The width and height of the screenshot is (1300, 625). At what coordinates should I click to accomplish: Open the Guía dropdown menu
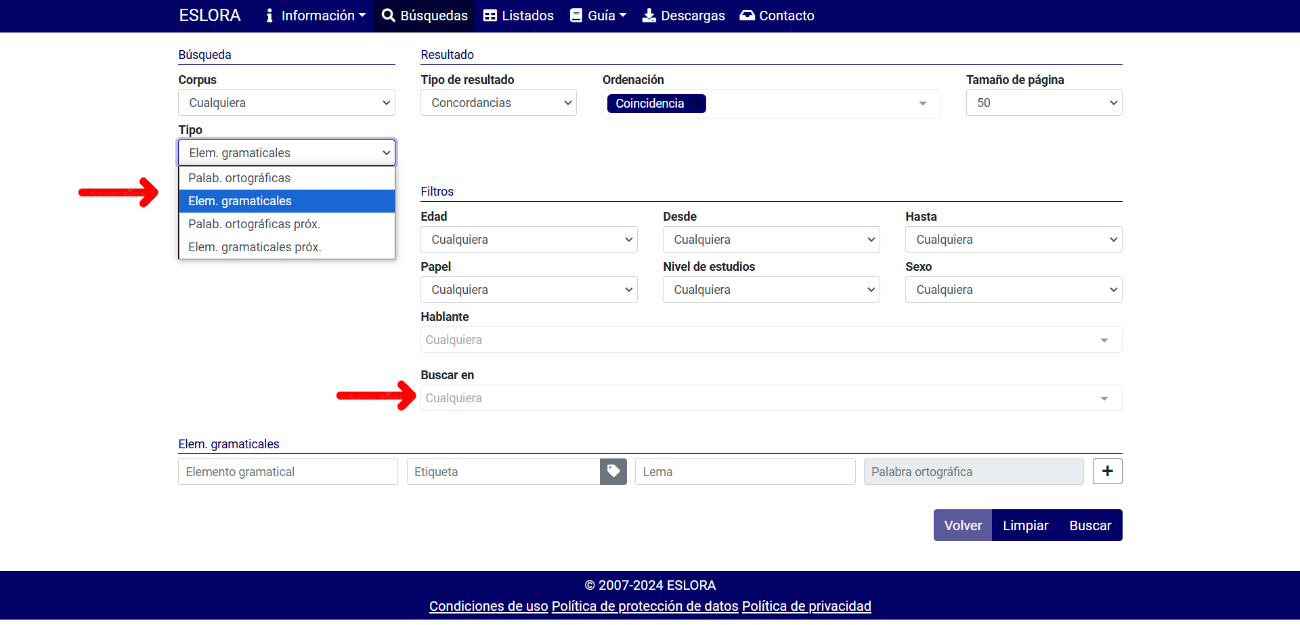coord(598,16)
